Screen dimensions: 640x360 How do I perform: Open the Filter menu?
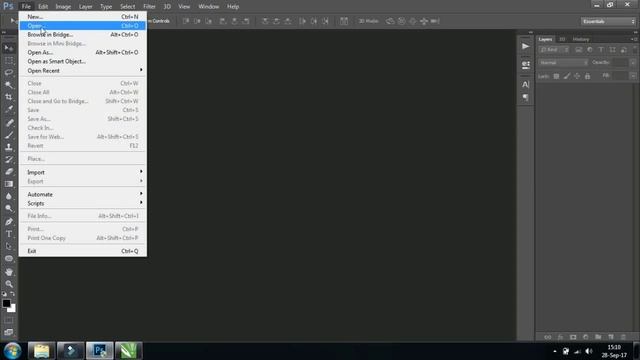[x=149, y=7]
